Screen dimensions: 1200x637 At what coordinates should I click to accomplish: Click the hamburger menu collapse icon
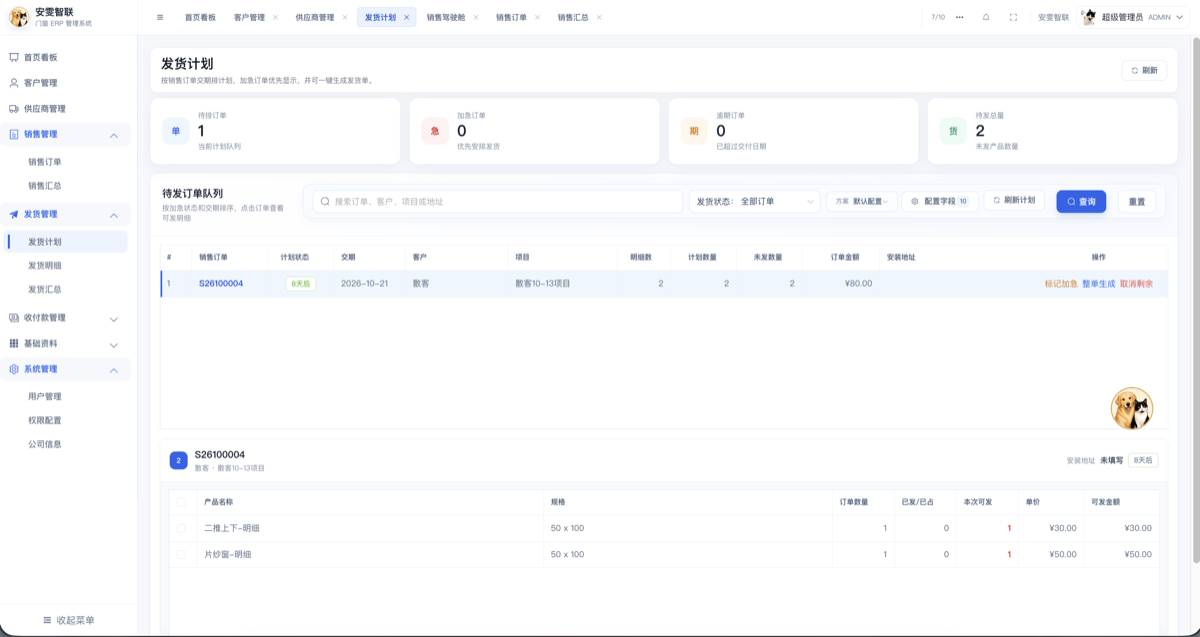pyautogui.click(x=160, y=17)
